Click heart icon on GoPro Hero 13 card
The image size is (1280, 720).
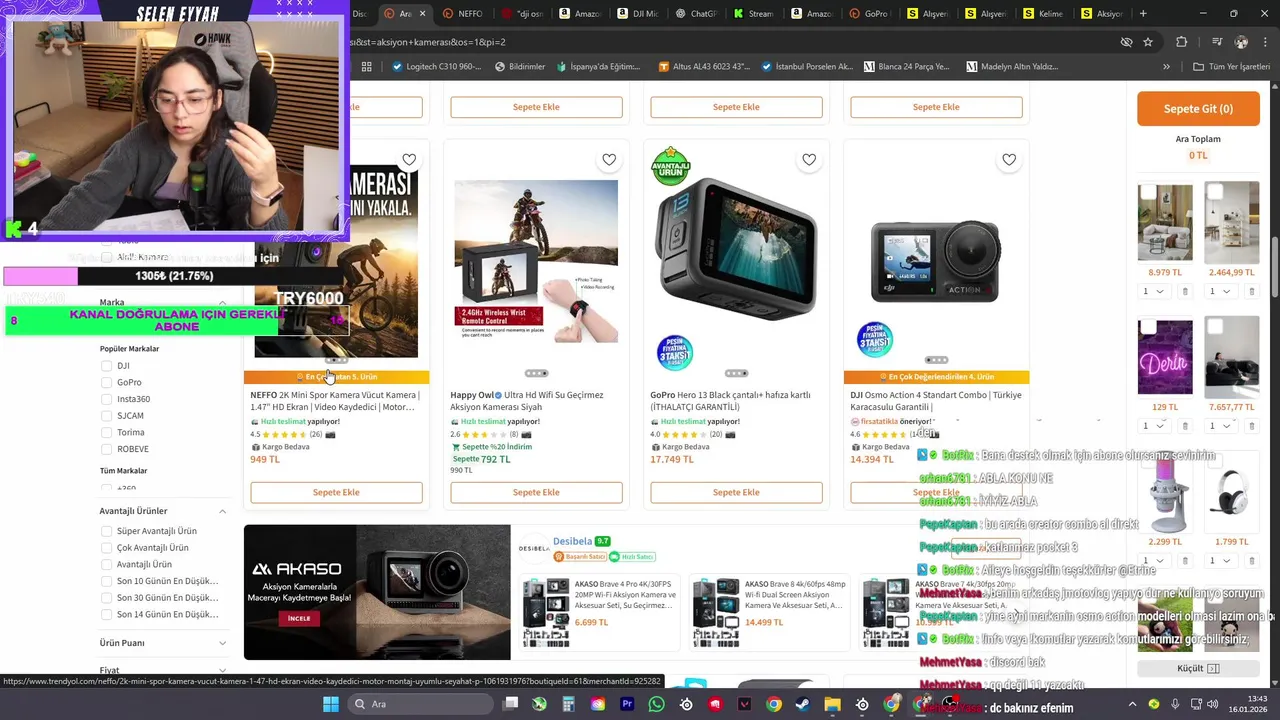[x=809, y=160]
